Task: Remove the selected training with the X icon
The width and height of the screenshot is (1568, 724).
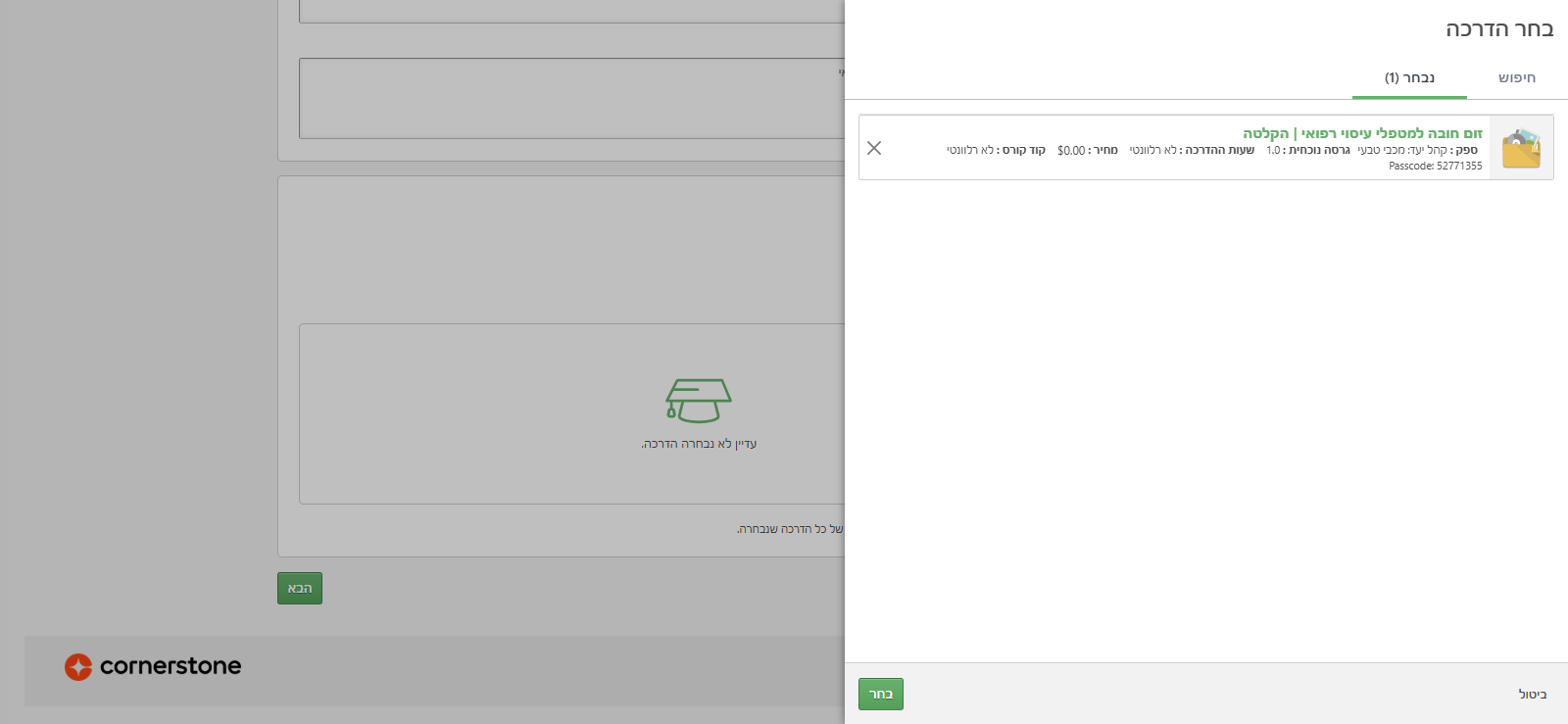Action: tap(874, 148)
